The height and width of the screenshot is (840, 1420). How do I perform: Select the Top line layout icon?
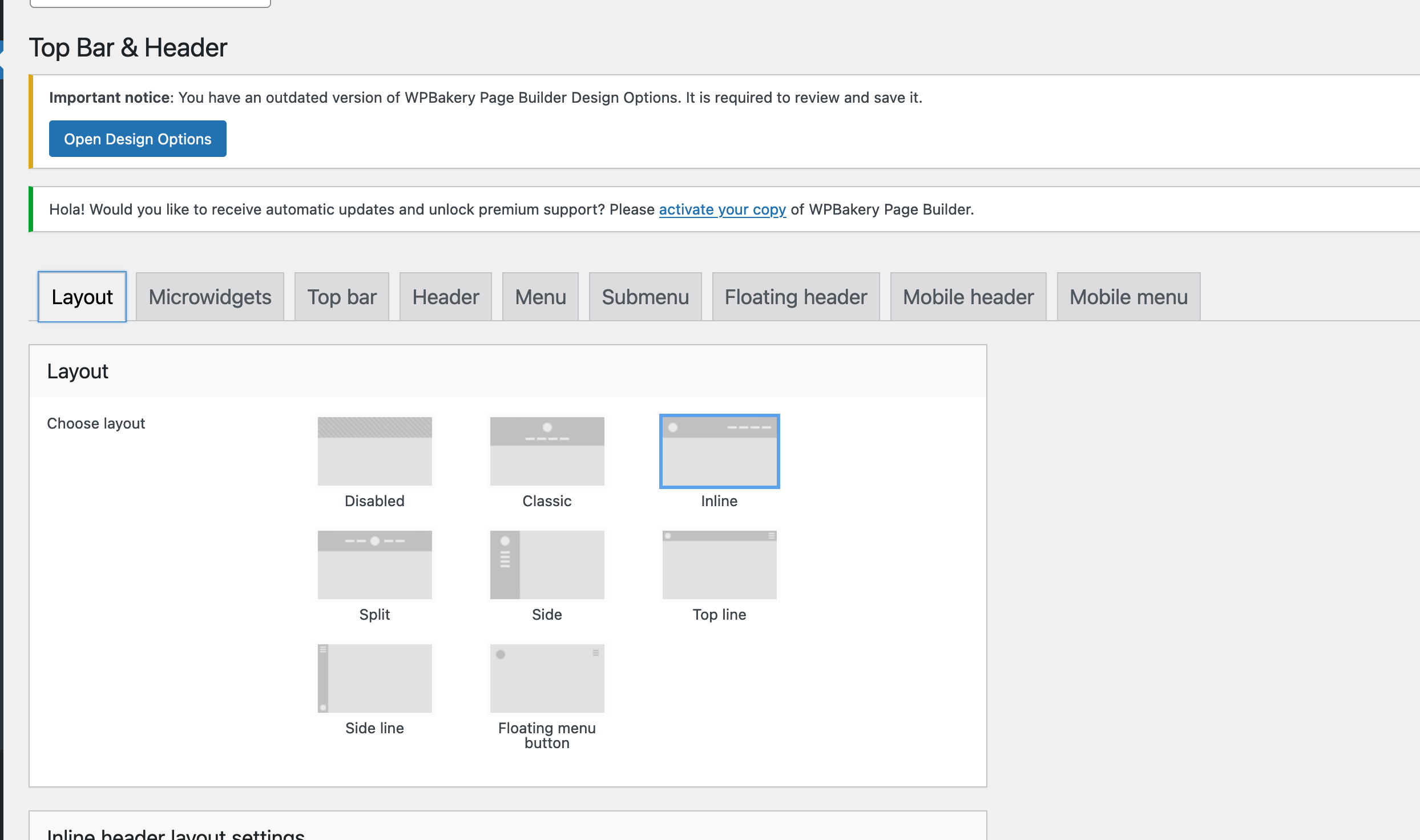click(x=719, y=564)
